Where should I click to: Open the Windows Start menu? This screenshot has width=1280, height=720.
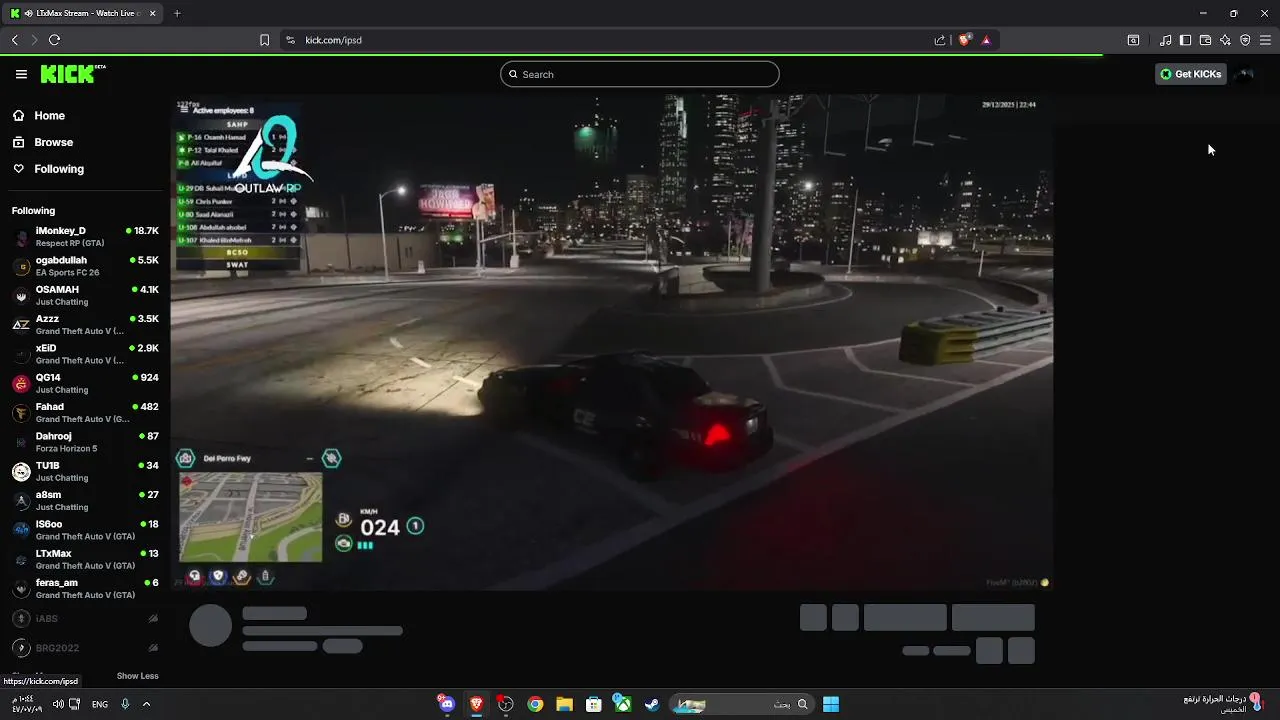[x=831, y=704]
